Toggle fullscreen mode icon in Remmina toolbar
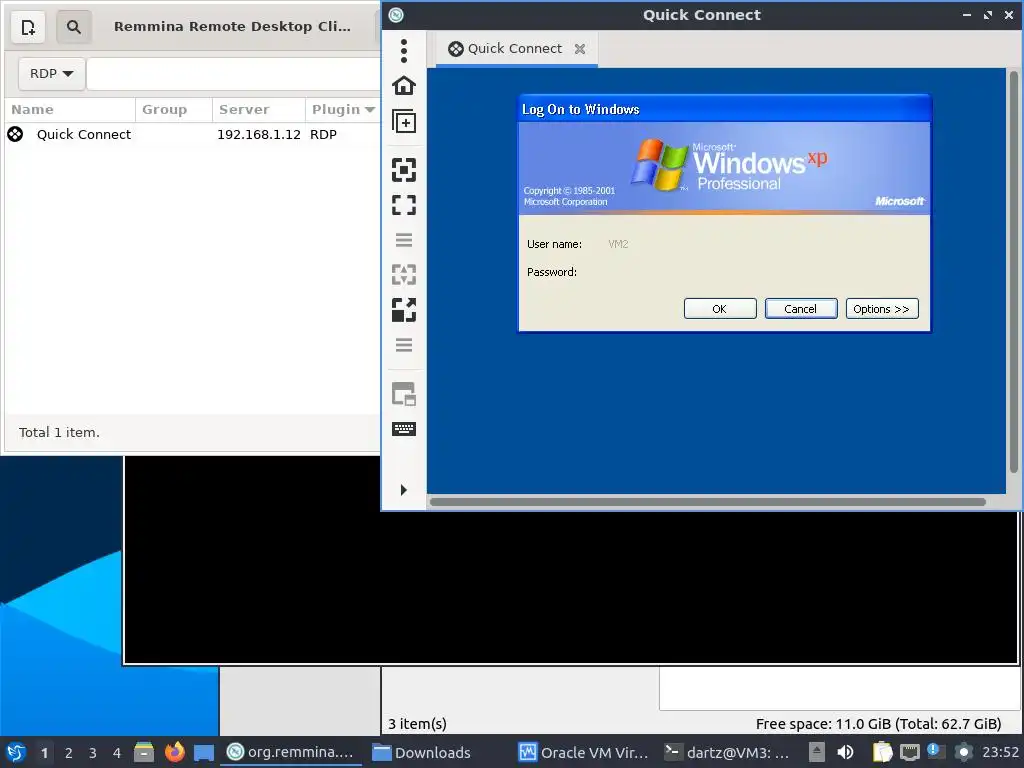The image size is (1024, 768). (404, 205)
